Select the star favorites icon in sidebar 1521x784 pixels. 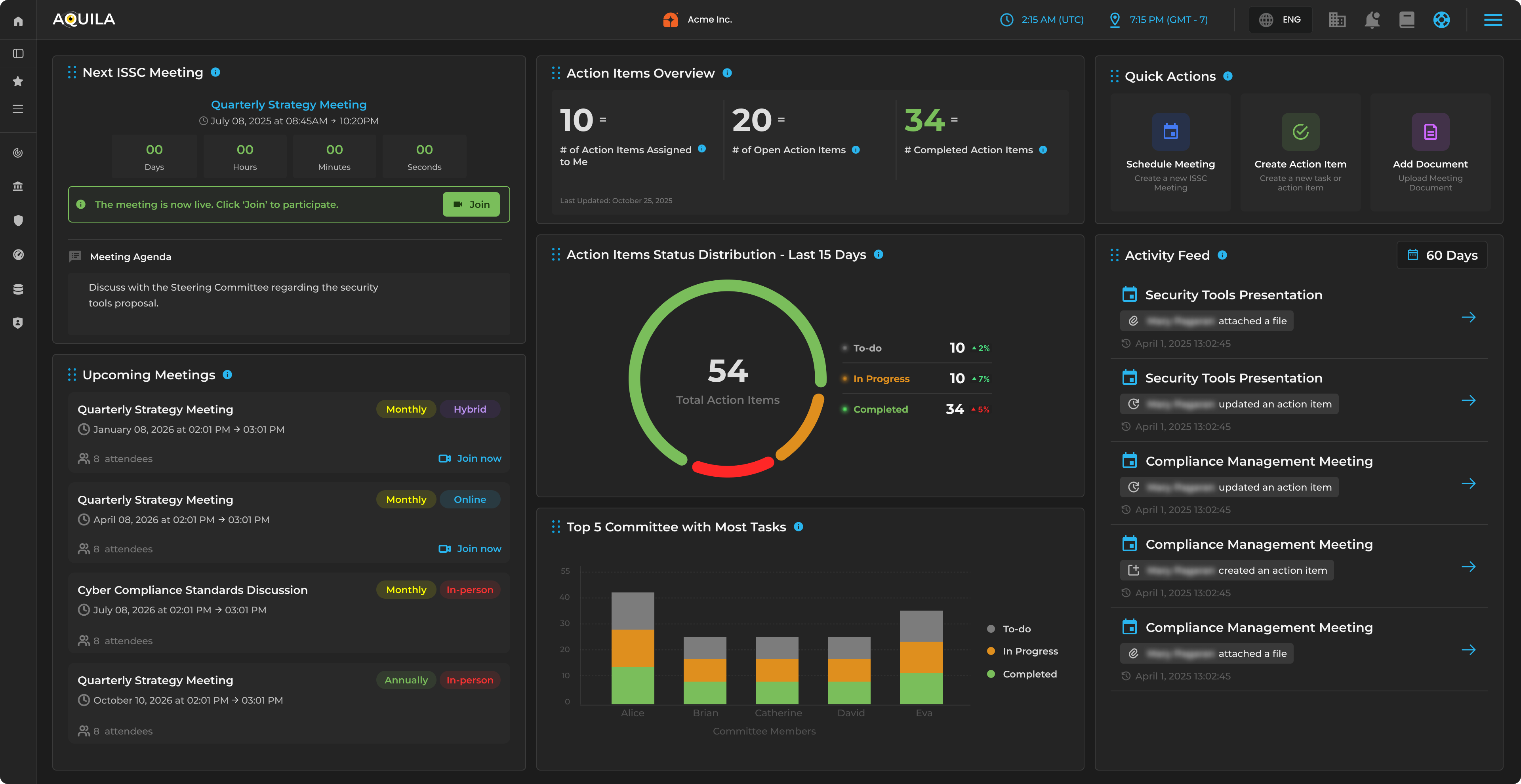(x=18, y=81)
